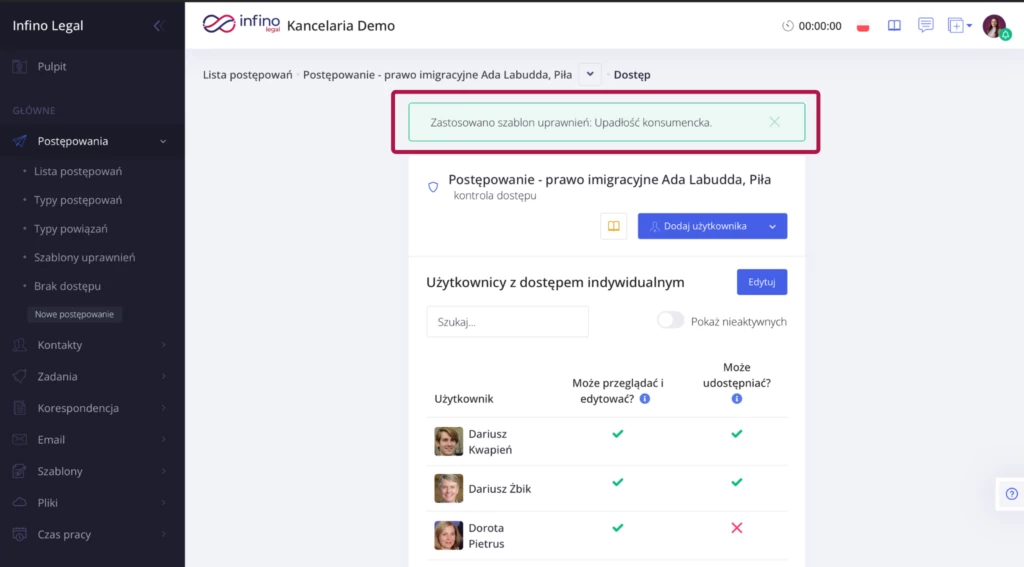The width and height of the screenshot is (1024, 567).
Task: Click the Kontakty person icon
Action: [x=20, y=345]
